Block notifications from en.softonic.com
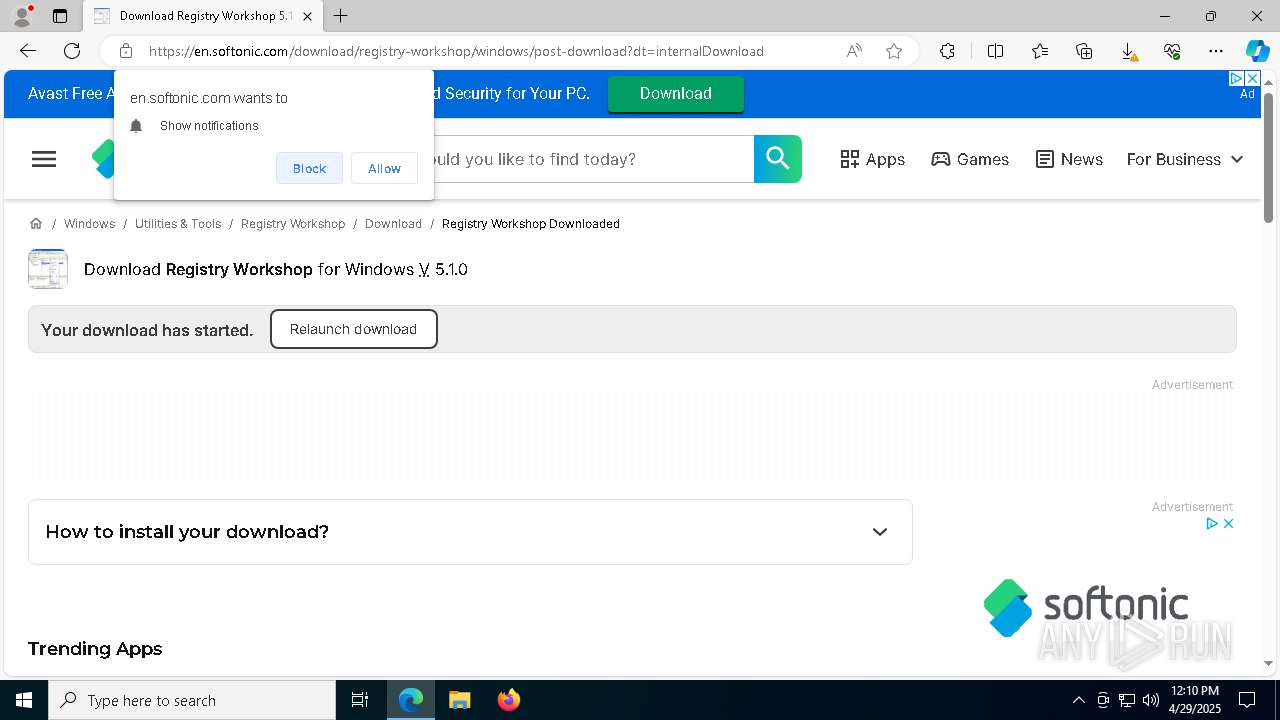1280x720 pixels. (309, 168)
